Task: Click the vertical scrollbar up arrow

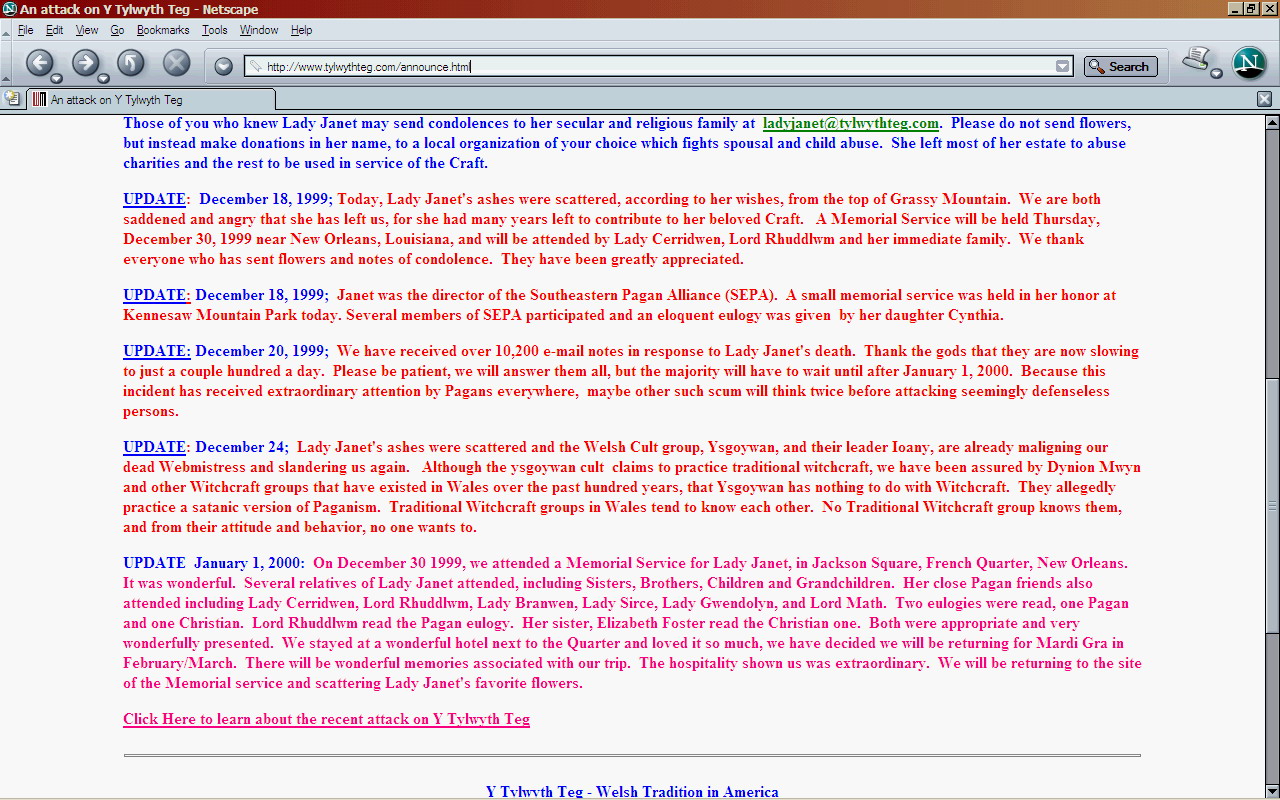Action: 1272,122
